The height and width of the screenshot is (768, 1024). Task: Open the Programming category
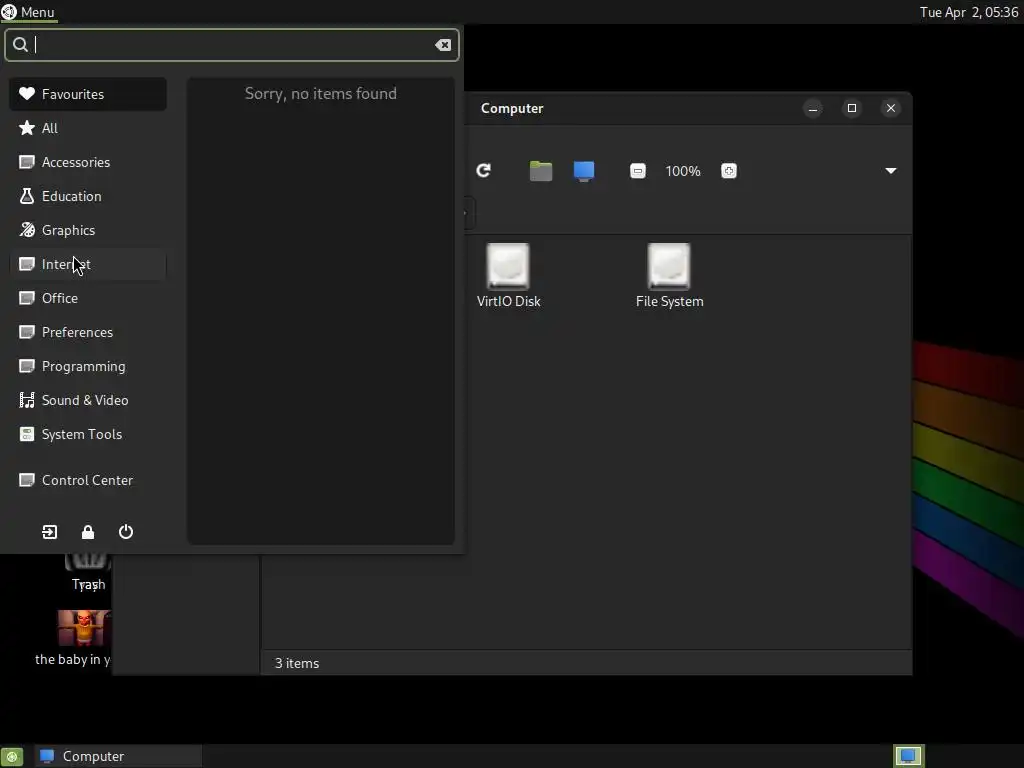coord(88,366)
